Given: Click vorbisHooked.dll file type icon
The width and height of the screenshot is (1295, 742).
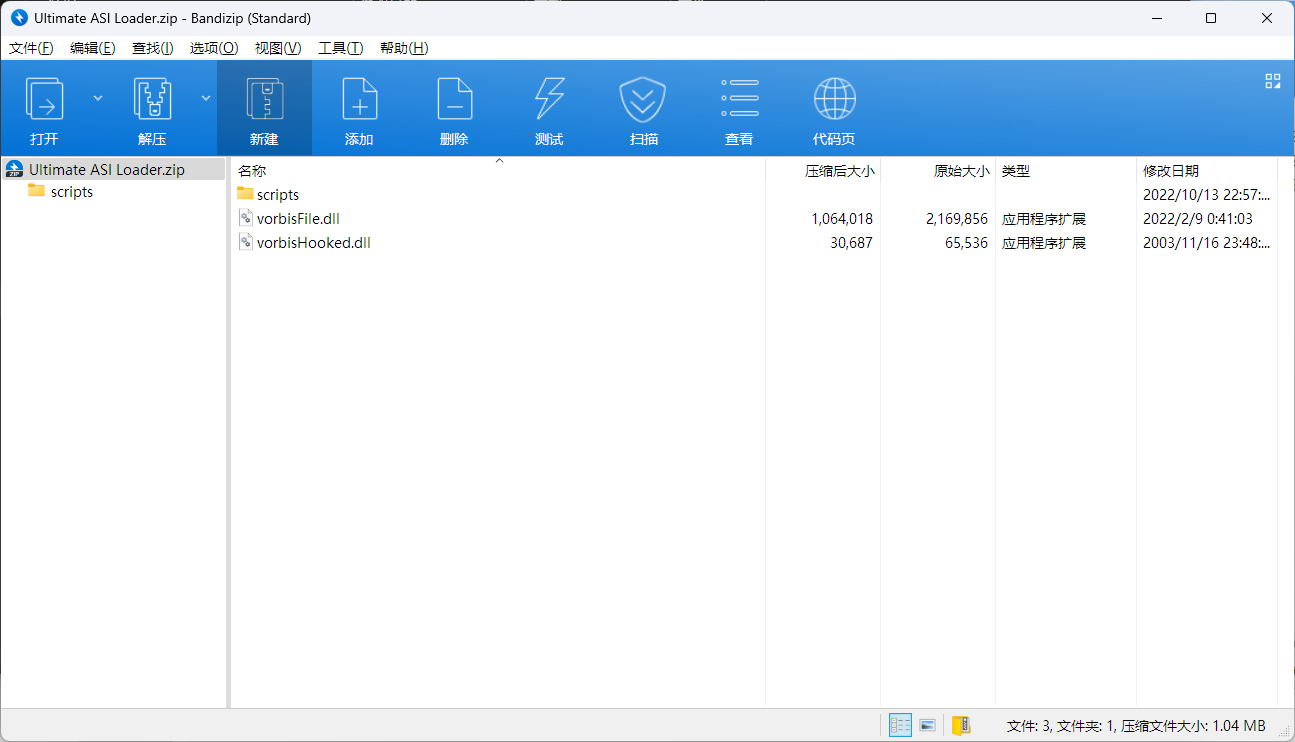Looking at the screenshot, I should [246, 242].
